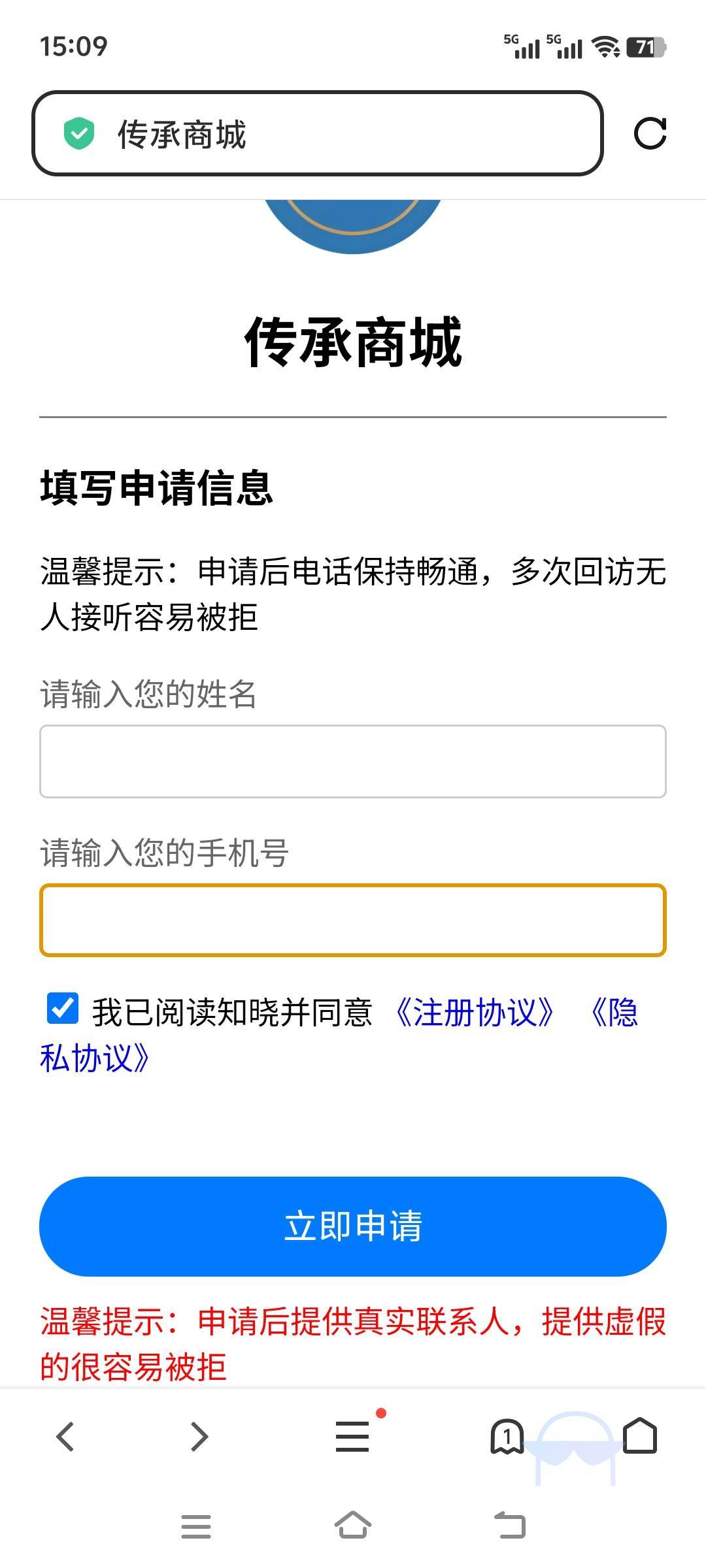The image size is (706, 1568).
Task: Uncheck the agreement consent checkbox
Action: point(63,1008)
